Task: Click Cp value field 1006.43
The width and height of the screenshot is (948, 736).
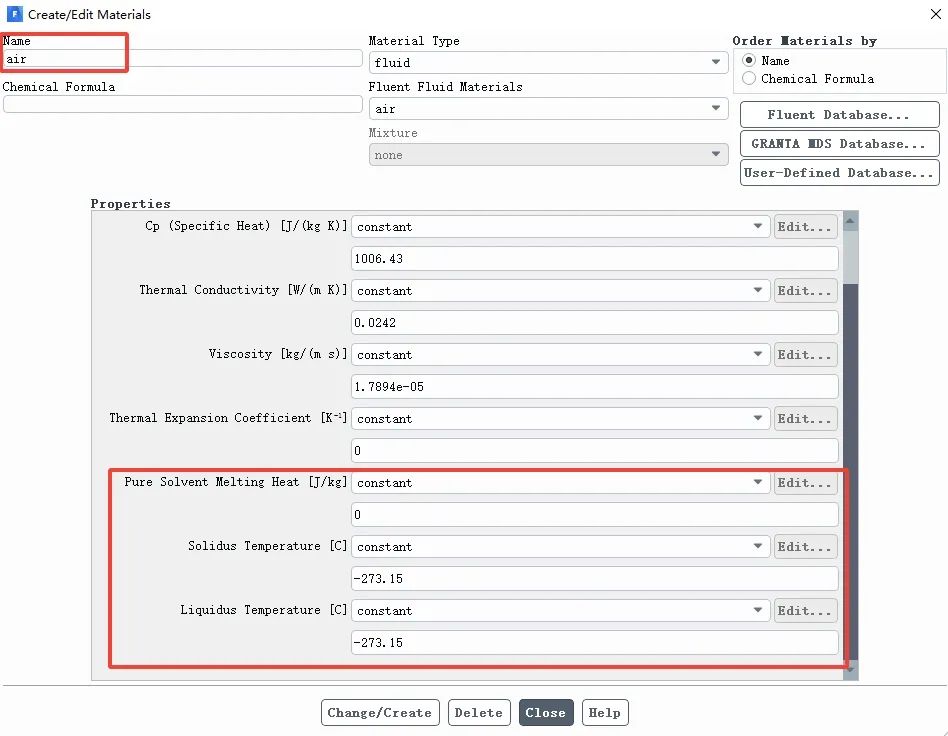Action: [594, 259]
